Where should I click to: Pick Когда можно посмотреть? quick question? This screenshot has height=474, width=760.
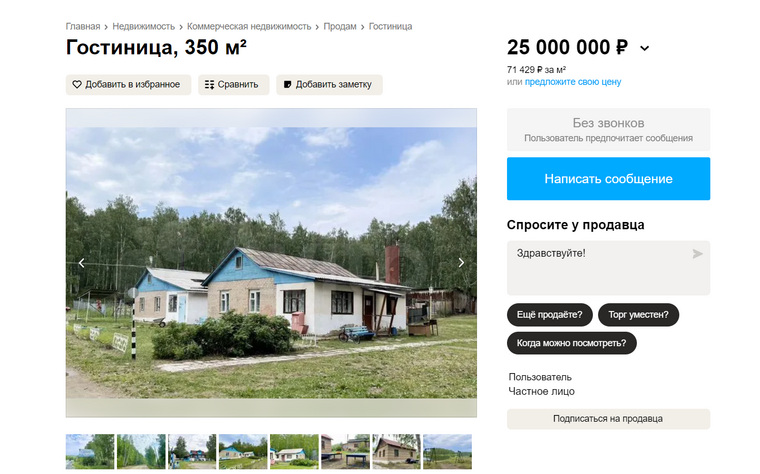point(571,343)
